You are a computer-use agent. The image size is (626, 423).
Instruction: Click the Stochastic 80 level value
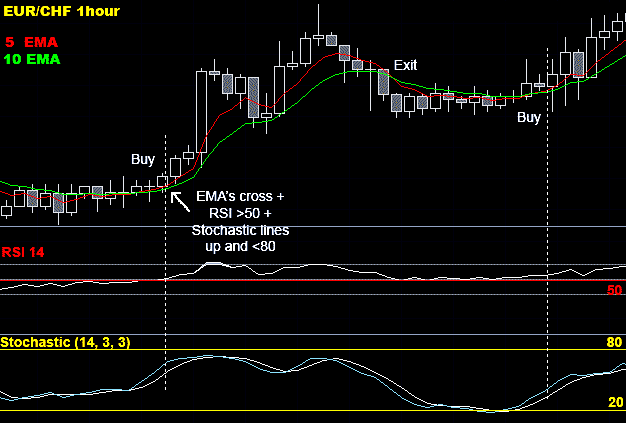tap(614, 342)
